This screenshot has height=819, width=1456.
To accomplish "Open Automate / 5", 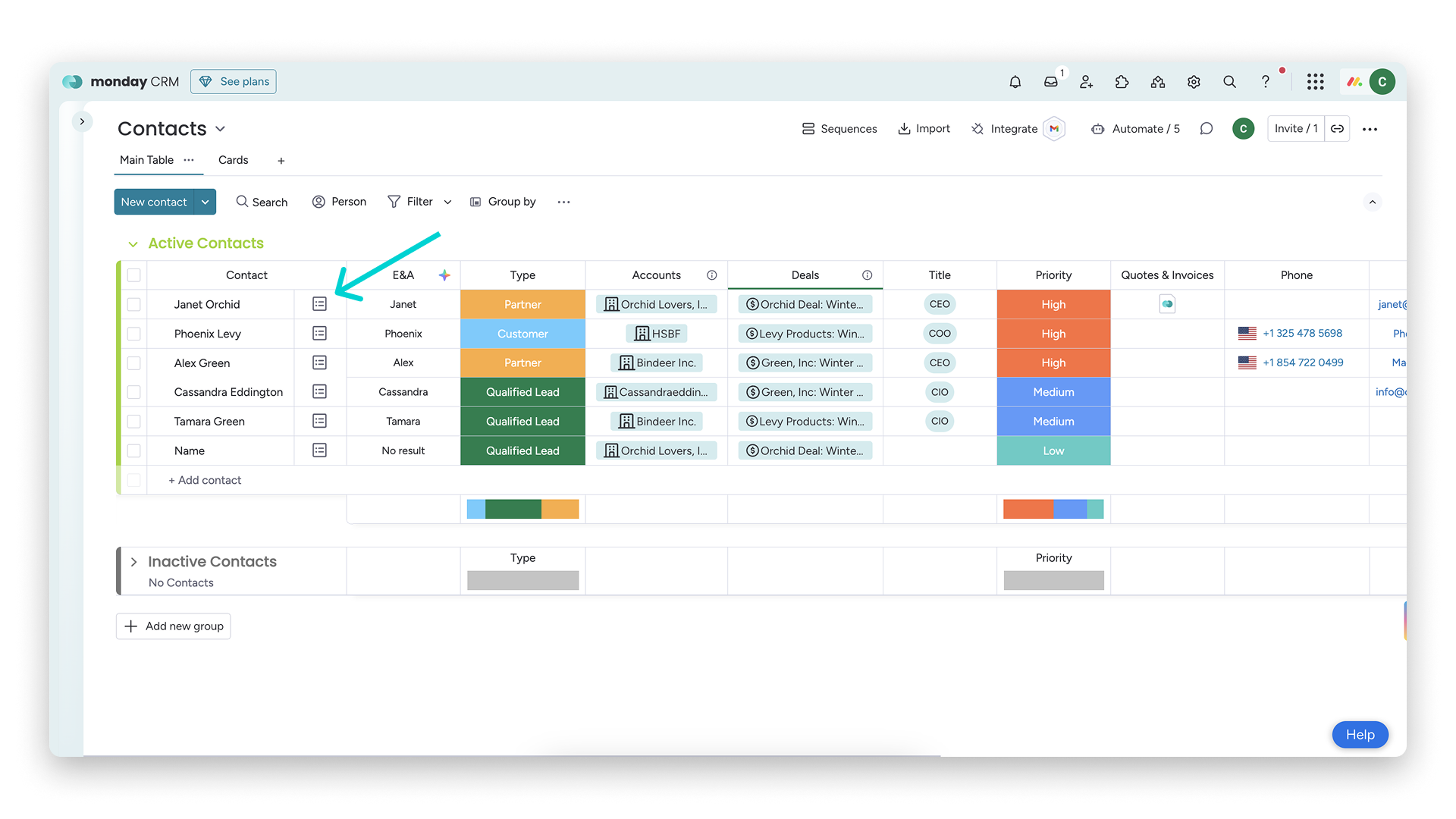I will tap(1135, 129).
